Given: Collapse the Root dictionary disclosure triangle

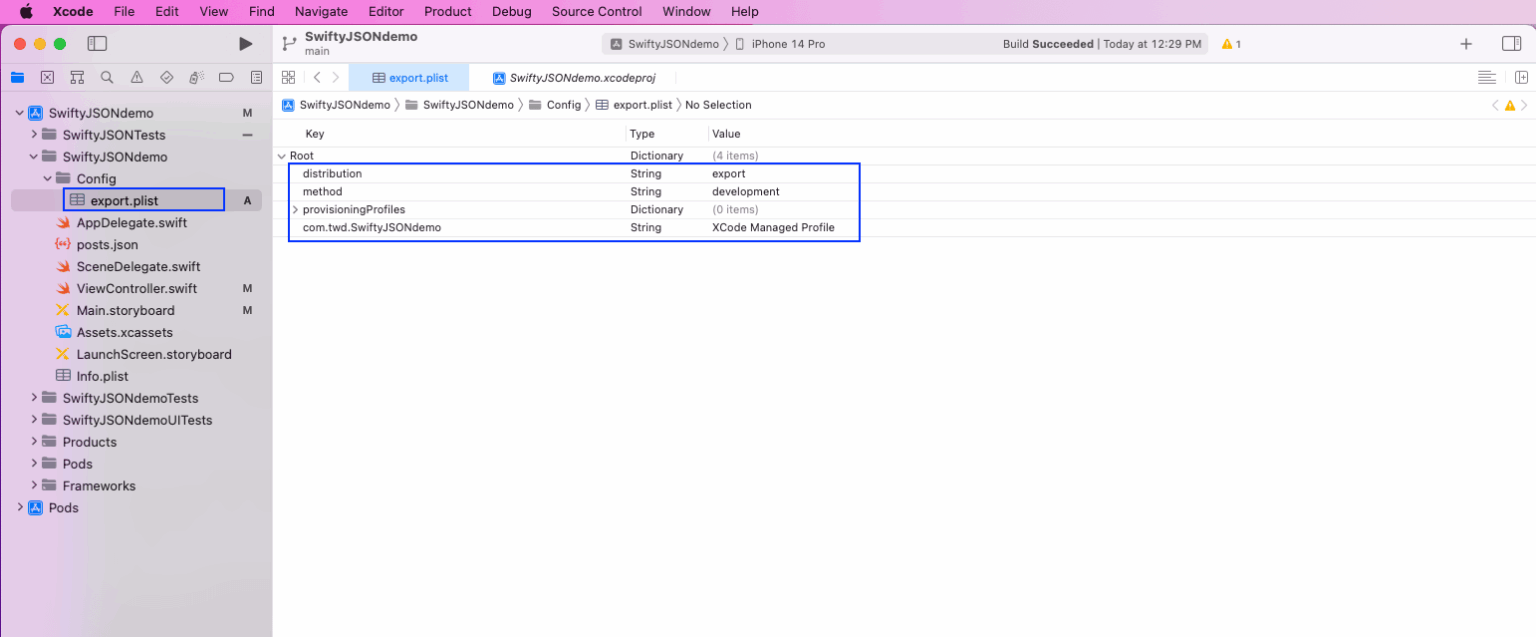Looking at the screenshot, I should 282,155.
